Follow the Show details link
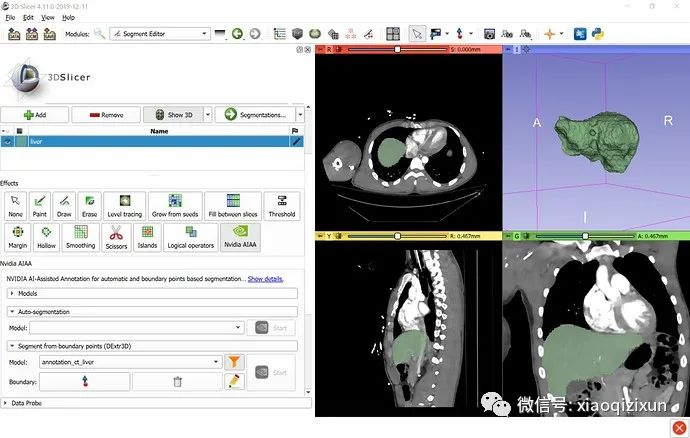 [x=265, y=279]
